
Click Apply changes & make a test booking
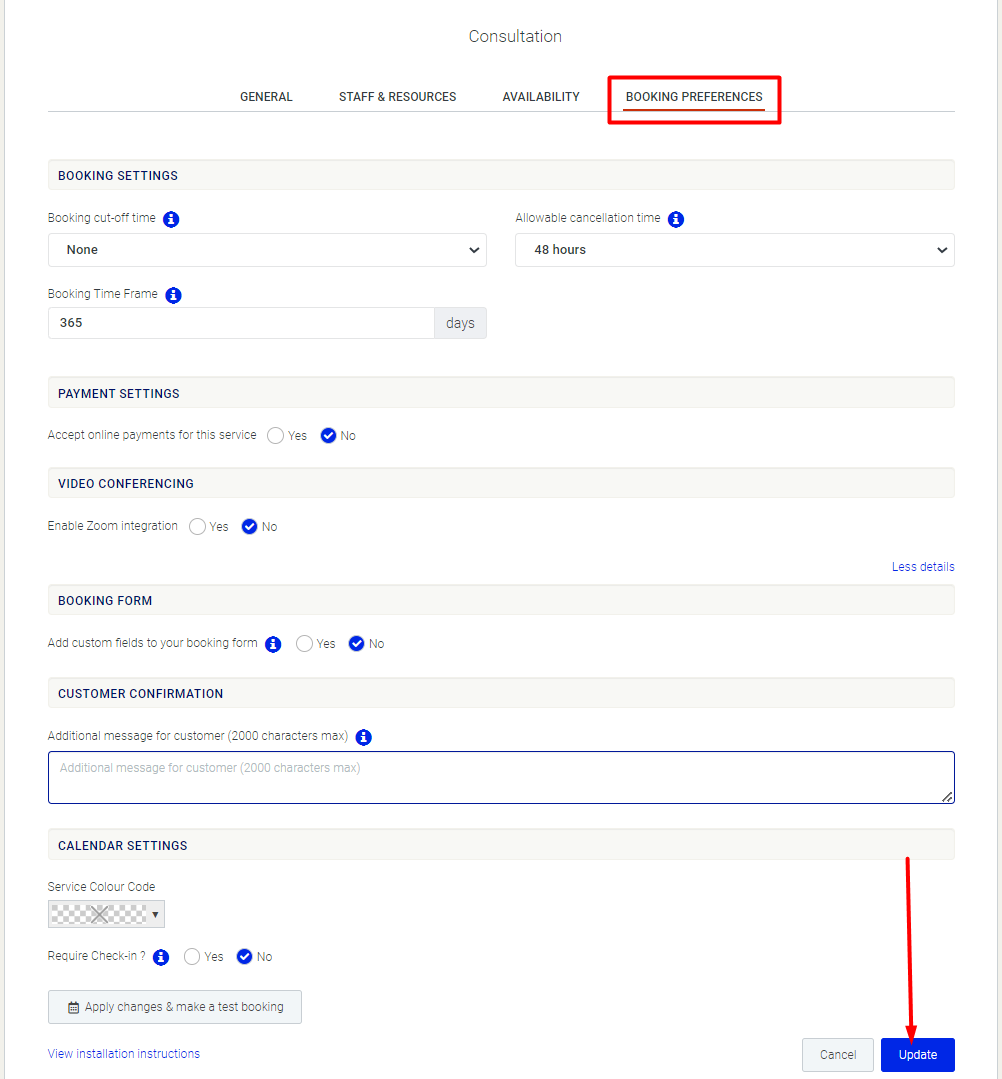(x=175, y=1007)
